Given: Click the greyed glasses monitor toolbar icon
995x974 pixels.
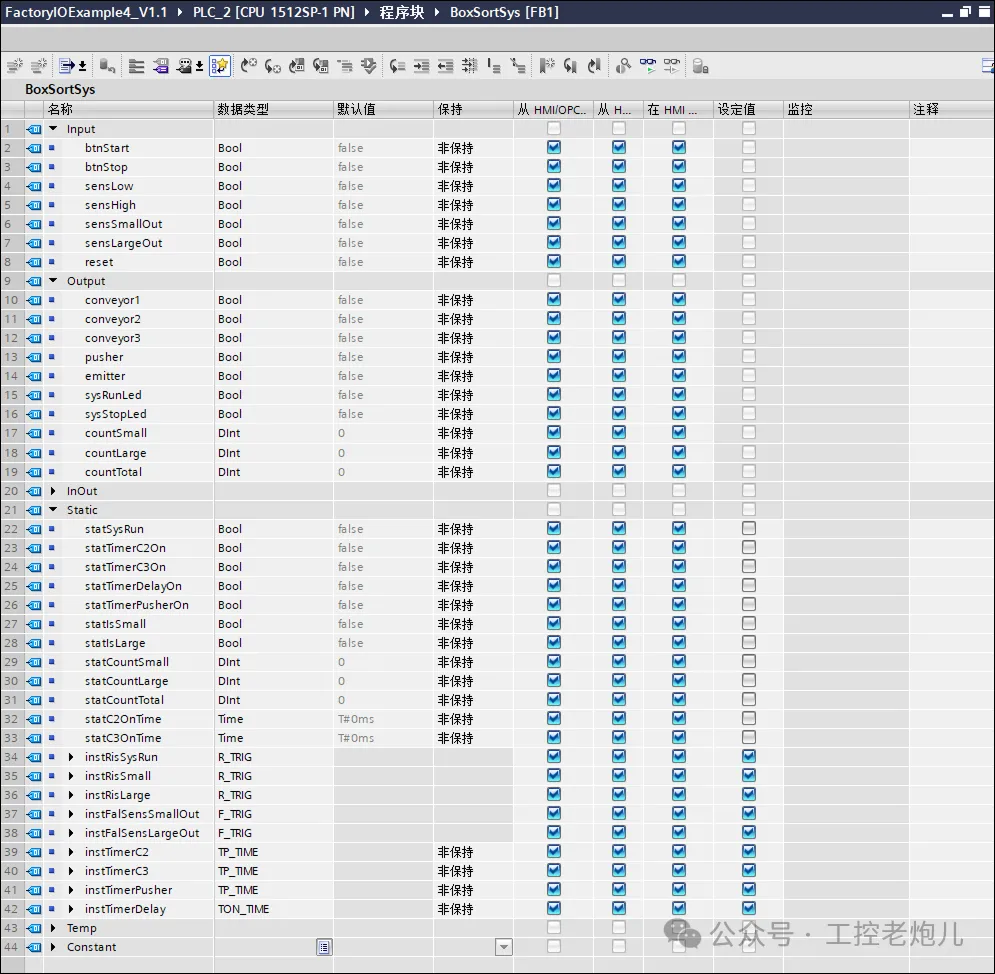Looking at the screenshot, I should (671, 65).
